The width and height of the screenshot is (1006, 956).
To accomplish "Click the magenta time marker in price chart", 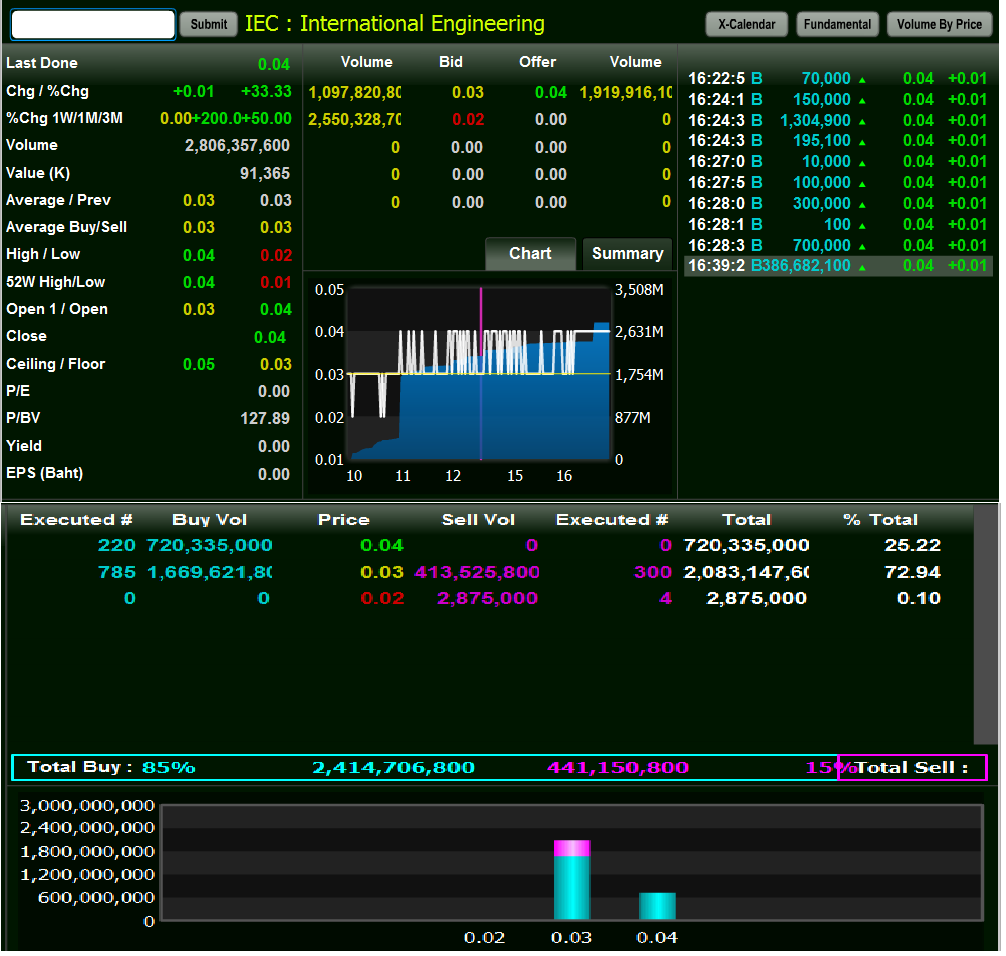I will click(481, 373).
